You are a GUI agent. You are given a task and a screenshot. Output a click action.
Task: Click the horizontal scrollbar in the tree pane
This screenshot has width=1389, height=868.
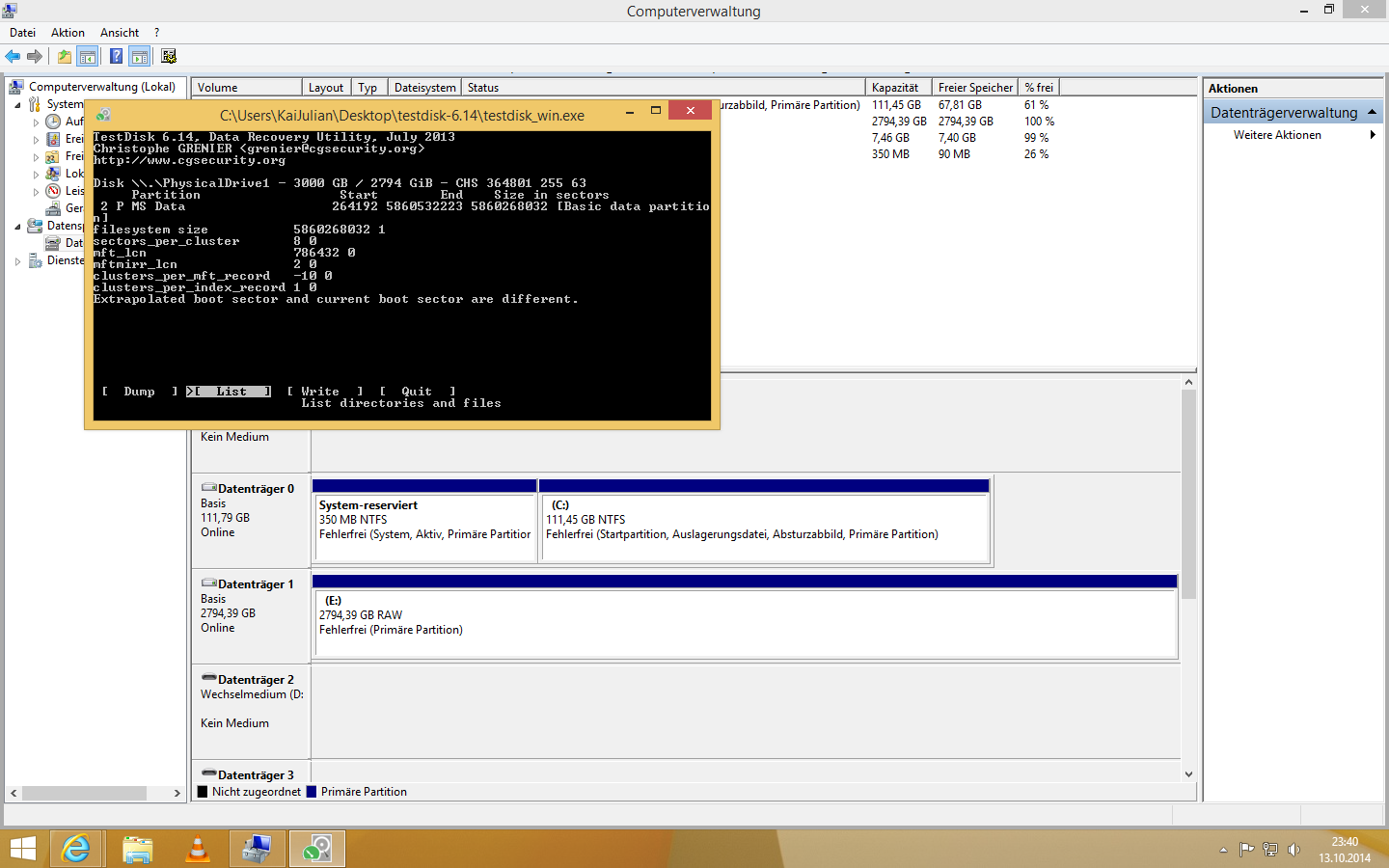click(84, 793)
